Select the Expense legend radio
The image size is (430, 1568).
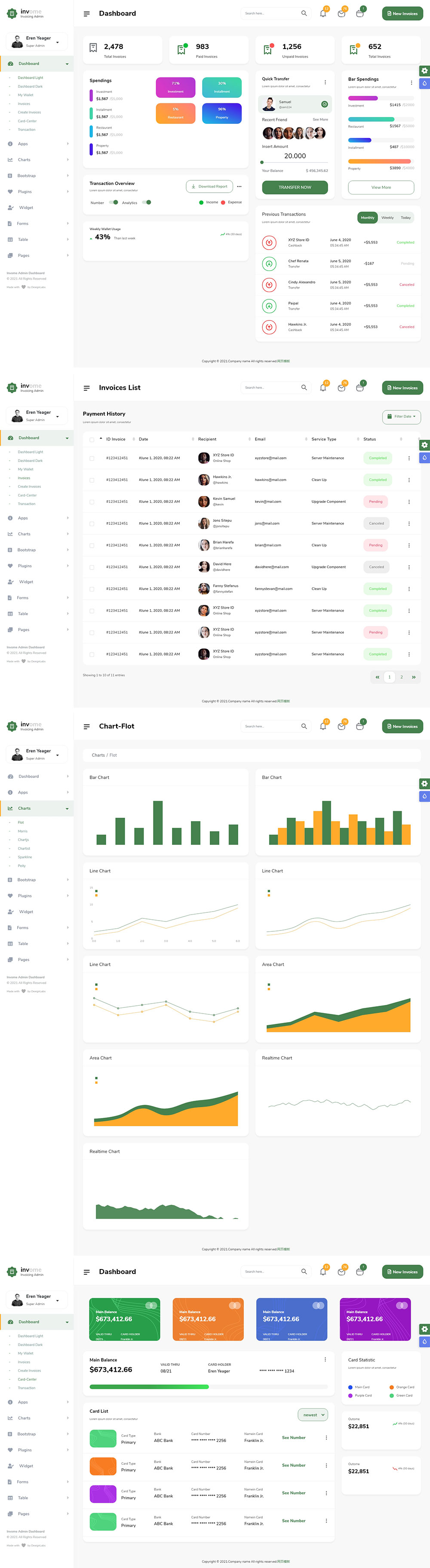(223, 202)
